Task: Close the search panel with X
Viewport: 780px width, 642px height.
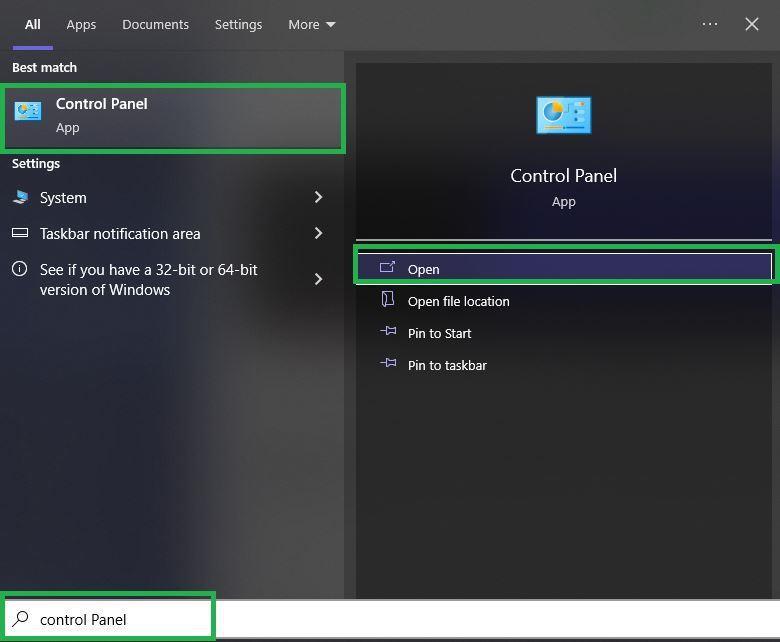Action: pos(752,24)
